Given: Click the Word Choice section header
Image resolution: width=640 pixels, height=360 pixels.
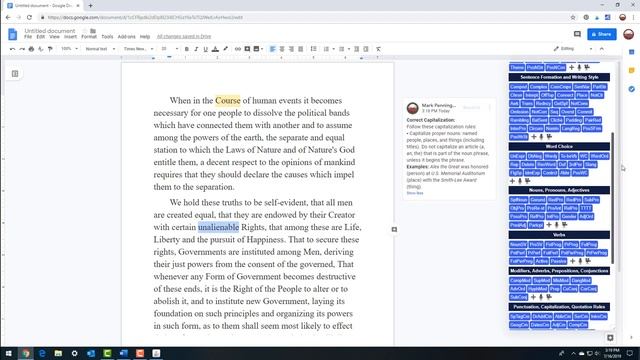Looking at the screenshot, I should coord(559,146).
